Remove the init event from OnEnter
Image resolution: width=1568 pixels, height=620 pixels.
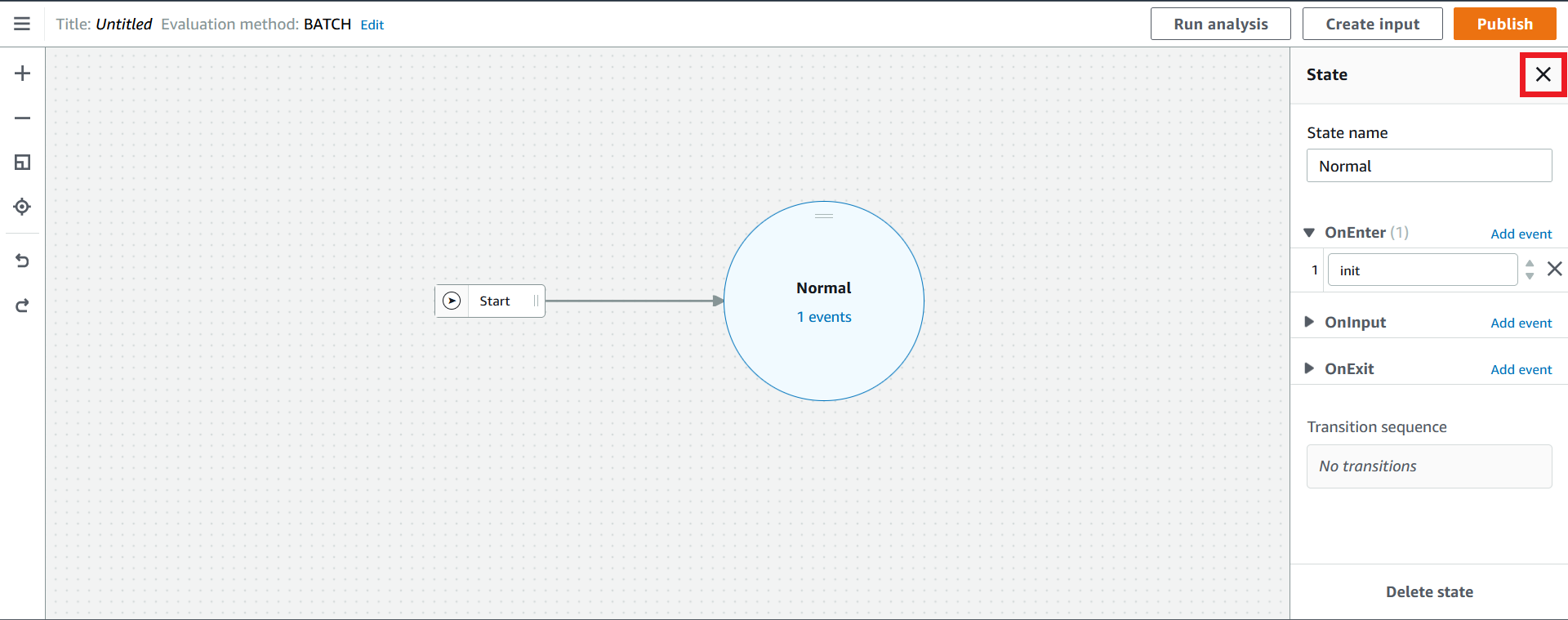click(1554, 269)
